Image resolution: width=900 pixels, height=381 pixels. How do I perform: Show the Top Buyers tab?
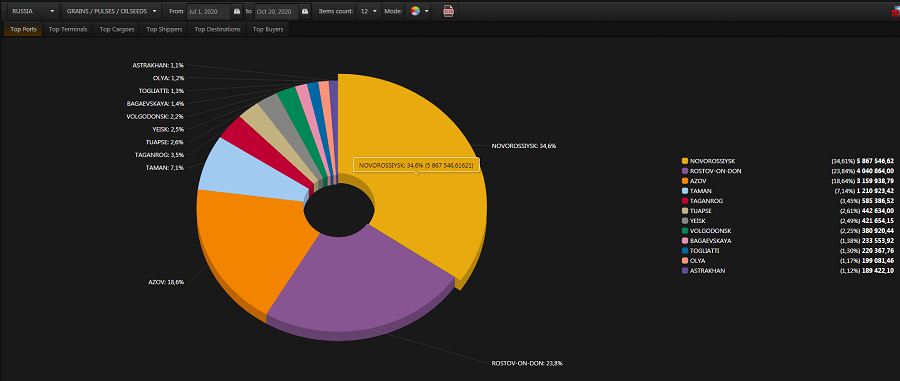(x=268, y=29)
